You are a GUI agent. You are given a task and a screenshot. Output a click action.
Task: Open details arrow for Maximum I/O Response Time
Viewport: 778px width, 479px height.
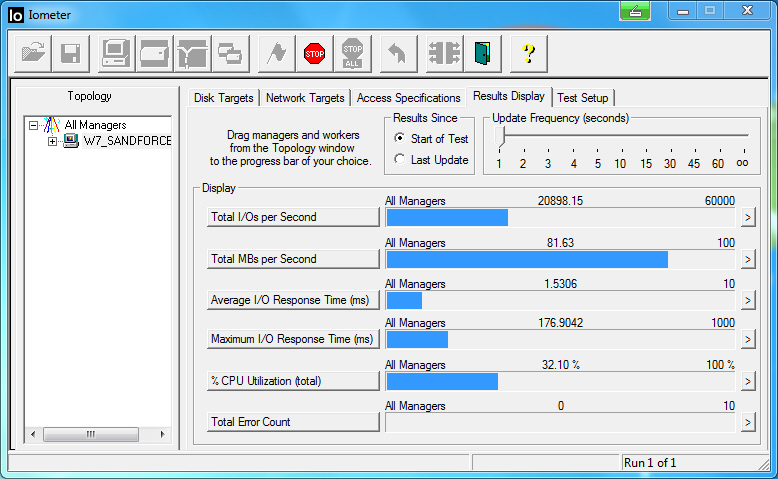coord(748,340)
